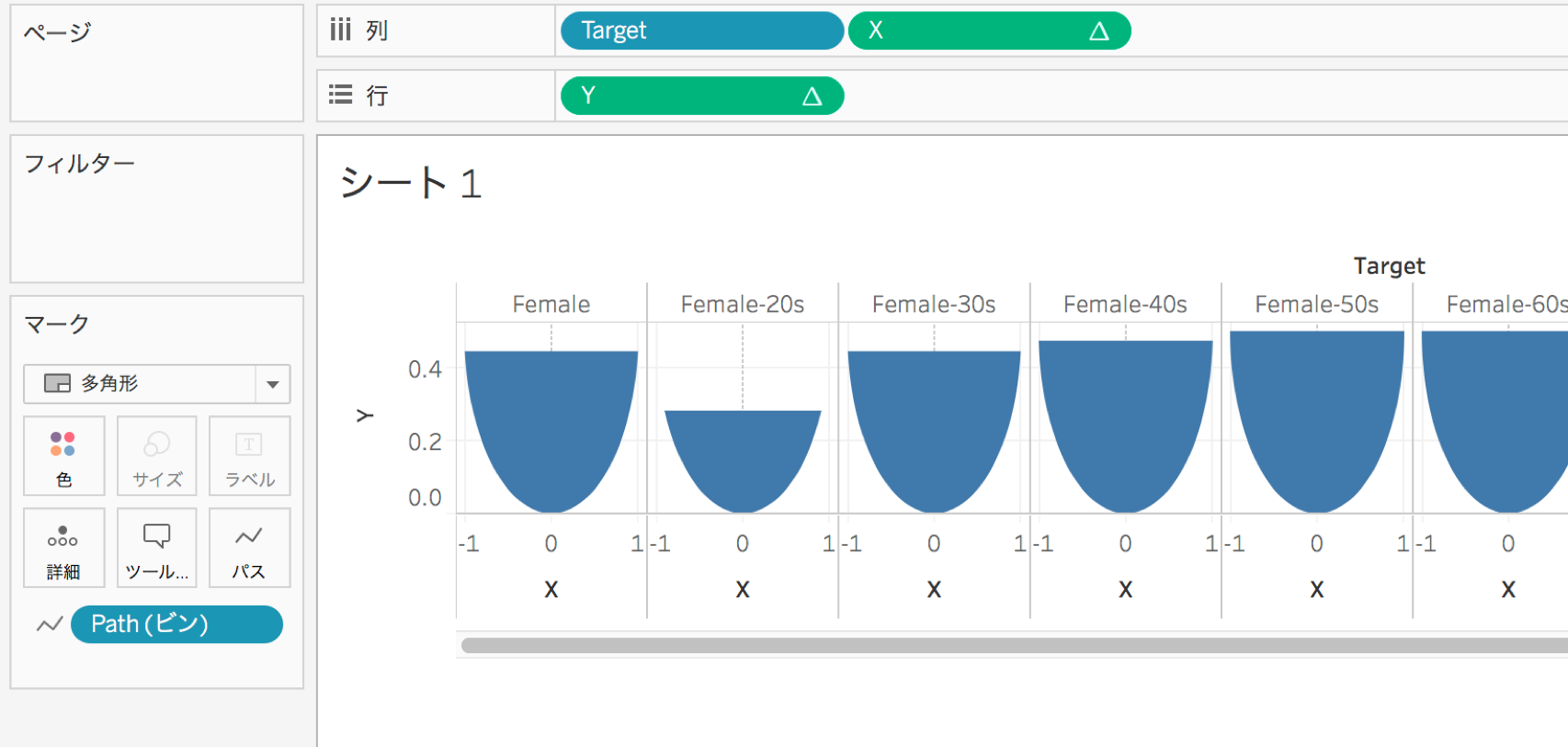Viewport: 1568px width, 747px height.
Task: Click the sheet title シート 1
Action: 411,183
